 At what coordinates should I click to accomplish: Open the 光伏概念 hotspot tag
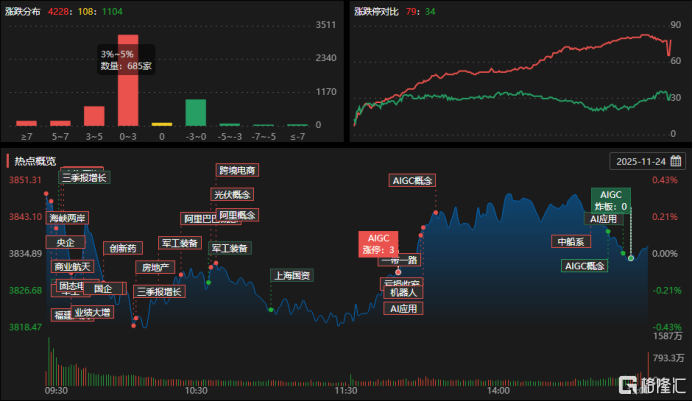coord(232,194)
